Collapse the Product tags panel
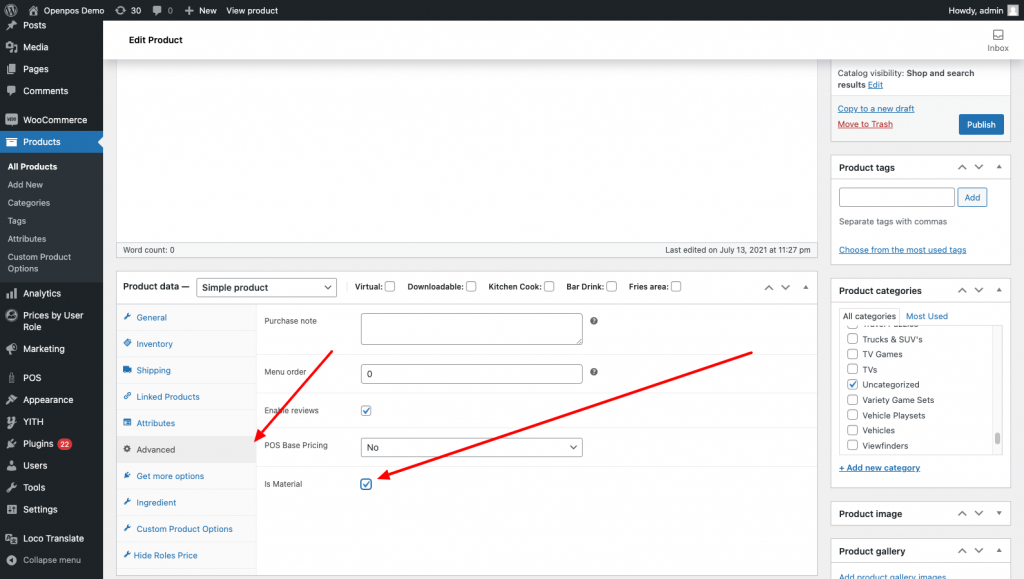 coord(998,167)
